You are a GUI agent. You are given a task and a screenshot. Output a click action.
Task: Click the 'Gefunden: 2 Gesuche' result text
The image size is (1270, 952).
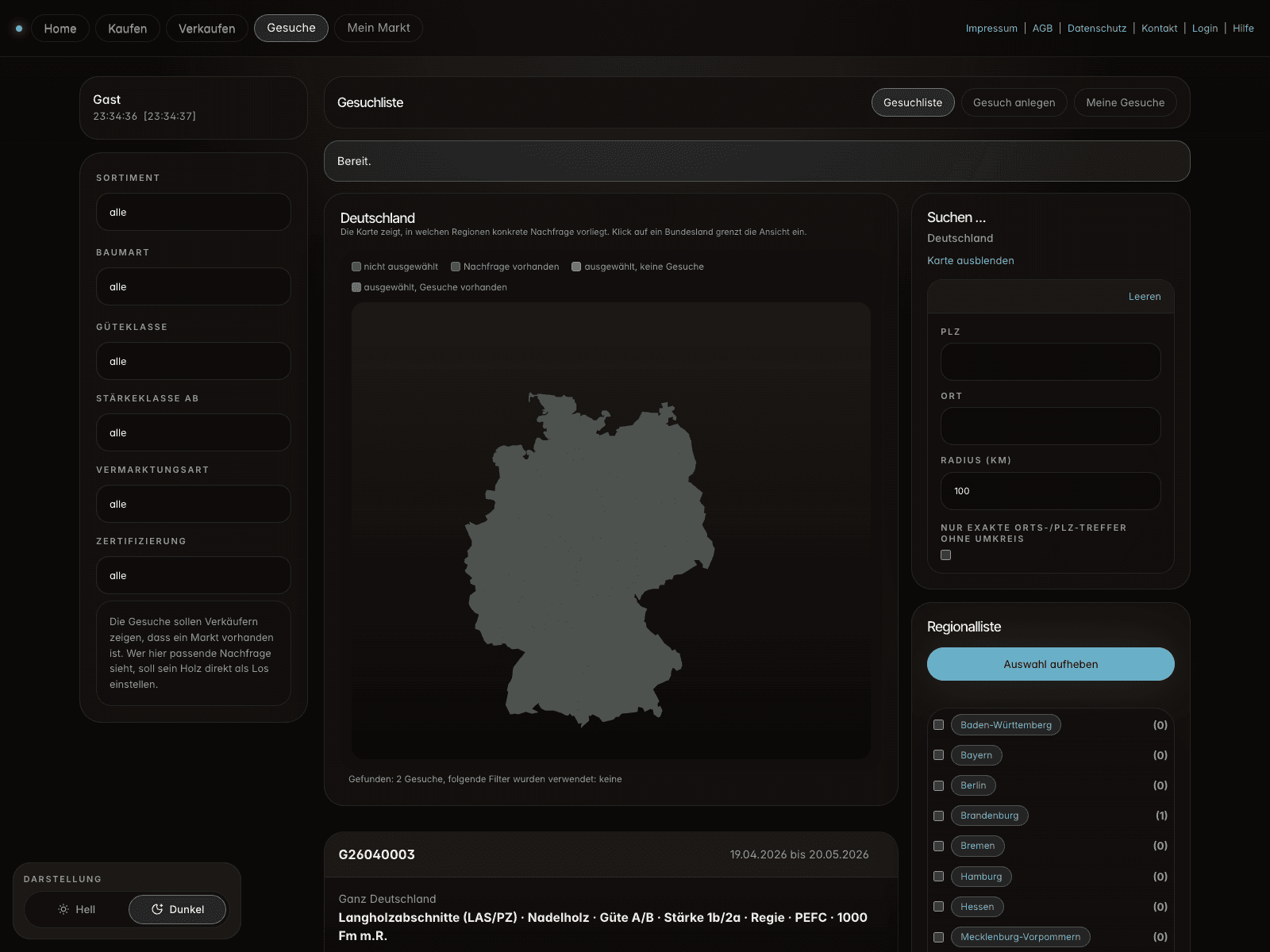pyautogui.click(x=485, y=779)
